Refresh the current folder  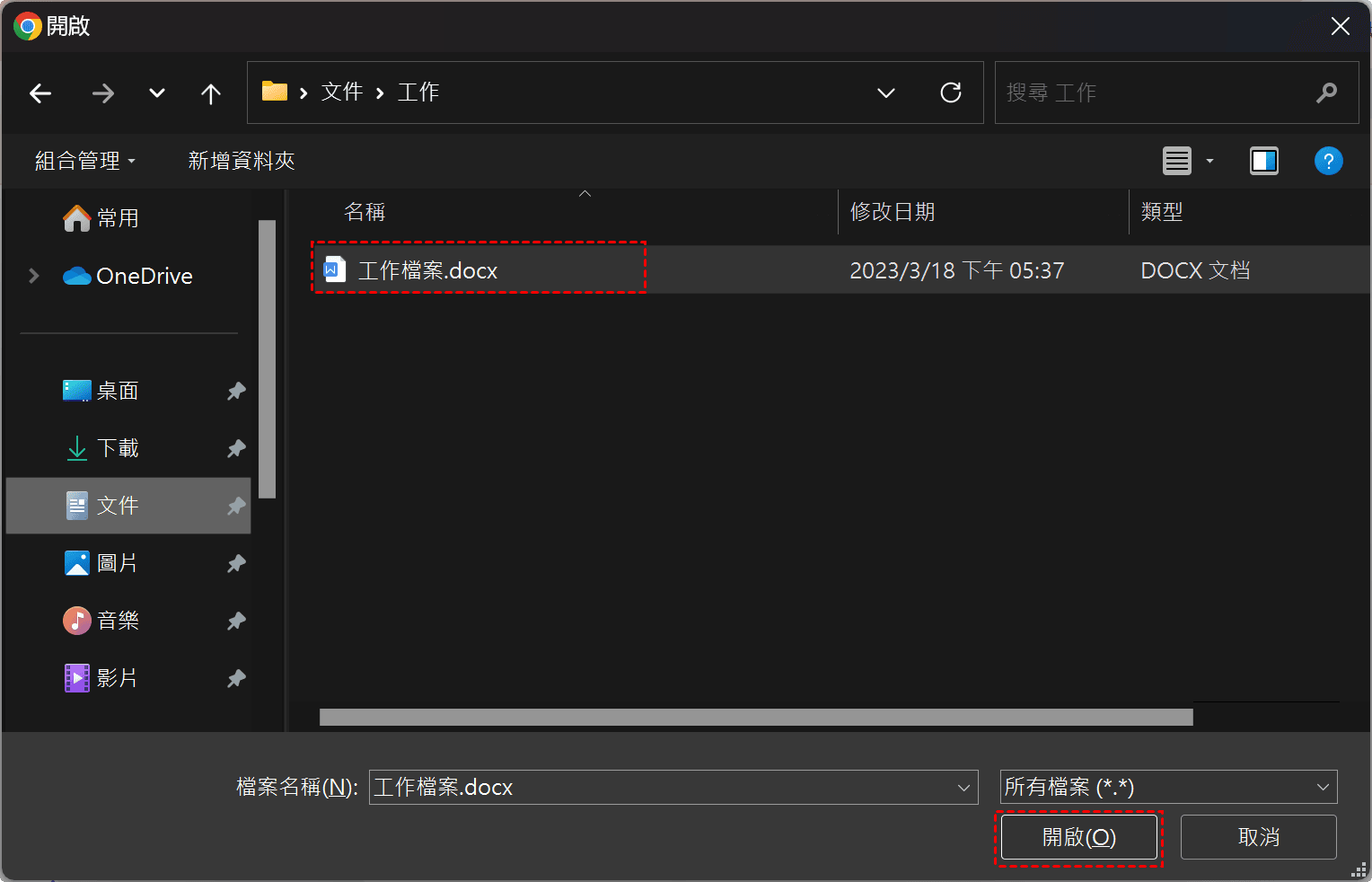[951, 93]
